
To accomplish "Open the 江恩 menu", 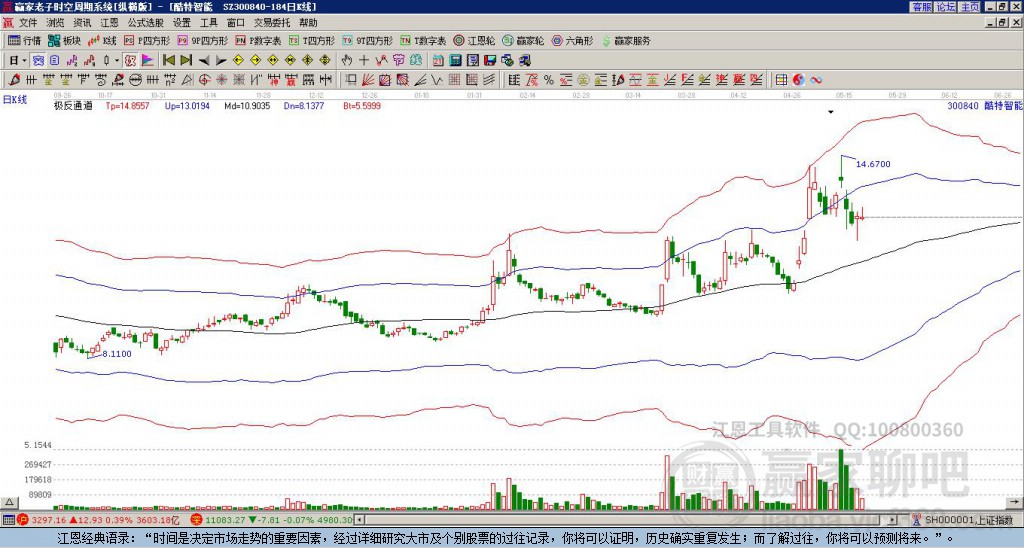I will tap(110, 23).
